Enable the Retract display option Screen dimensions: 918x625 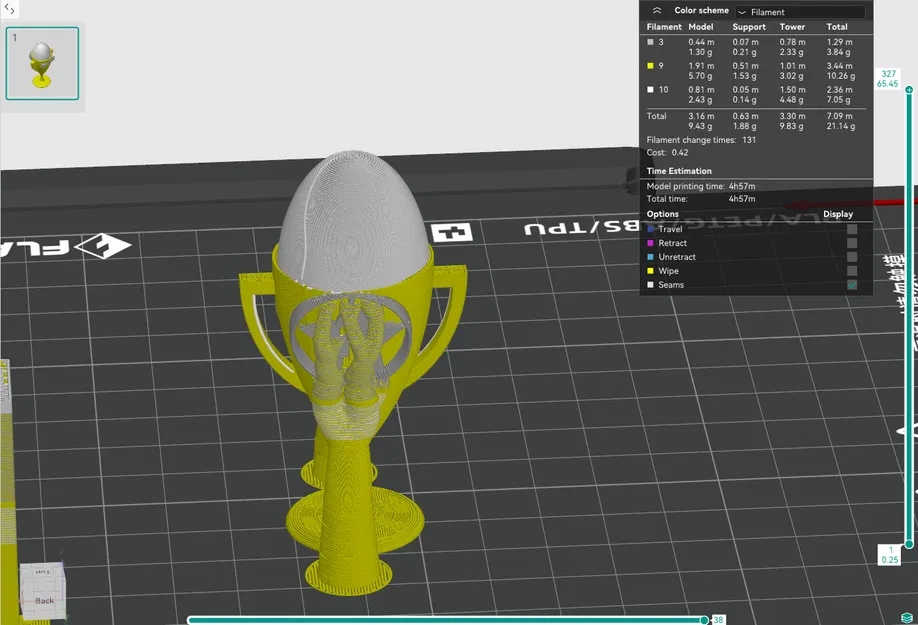tap(852, 243)
